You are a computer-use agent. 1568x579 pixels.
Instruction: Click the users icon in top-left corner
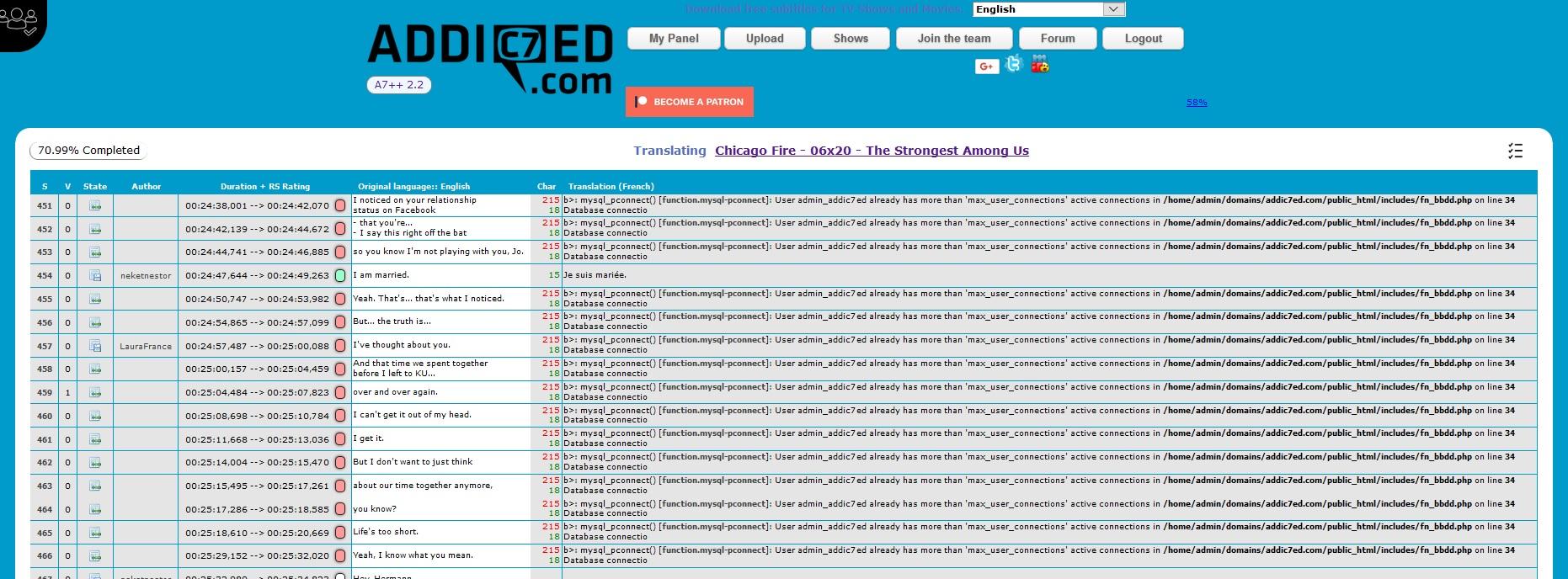coord(19,21)
